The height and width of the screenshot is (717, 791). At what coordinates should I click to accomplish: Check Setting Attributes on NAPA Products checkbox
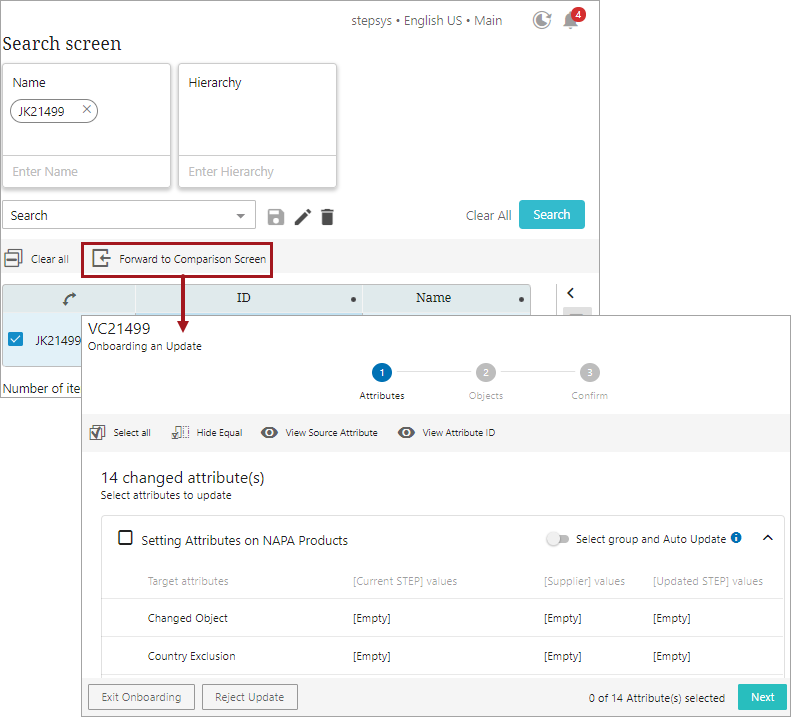coord(125,538)
